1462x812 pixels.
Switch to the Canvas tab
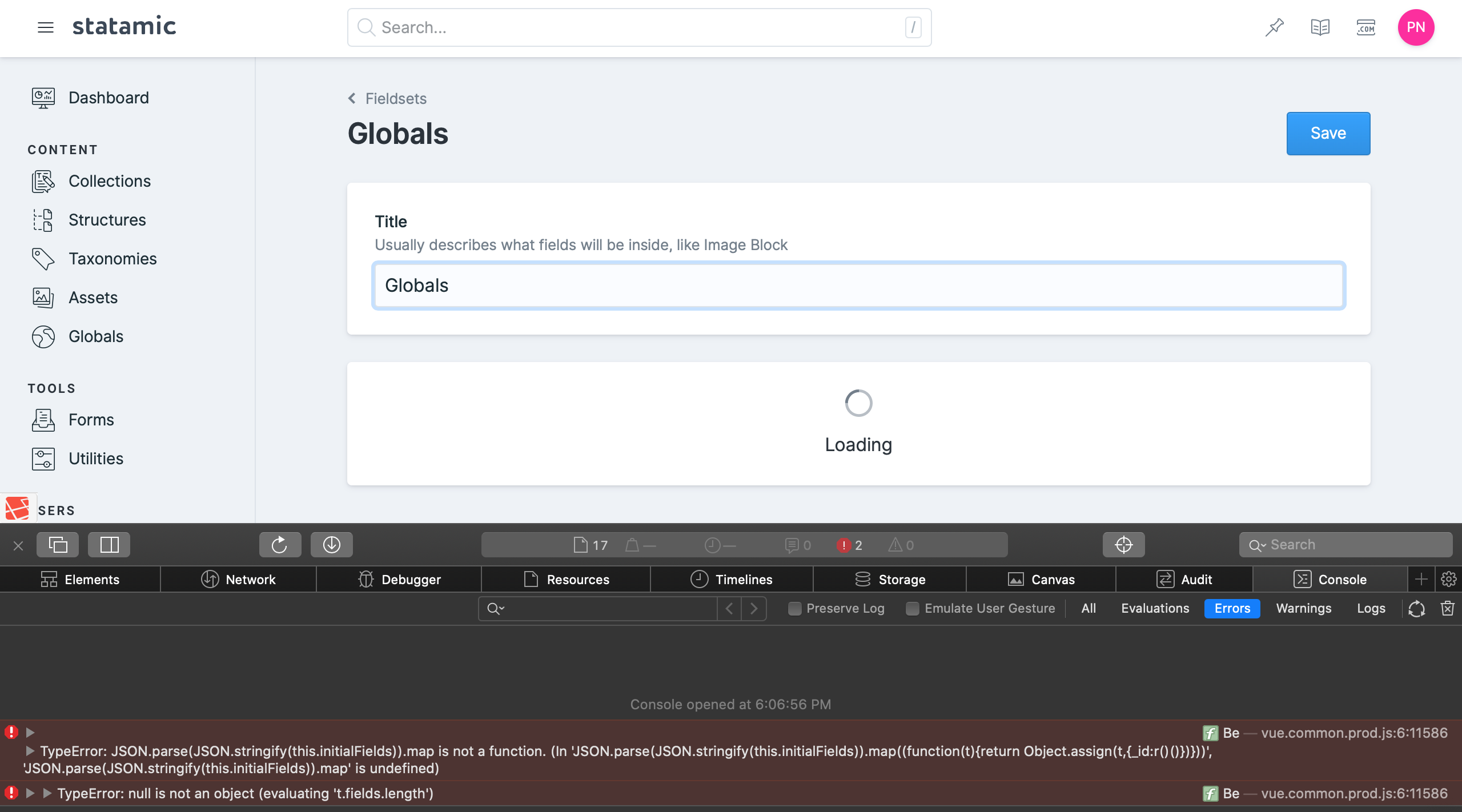point(1041,579)
